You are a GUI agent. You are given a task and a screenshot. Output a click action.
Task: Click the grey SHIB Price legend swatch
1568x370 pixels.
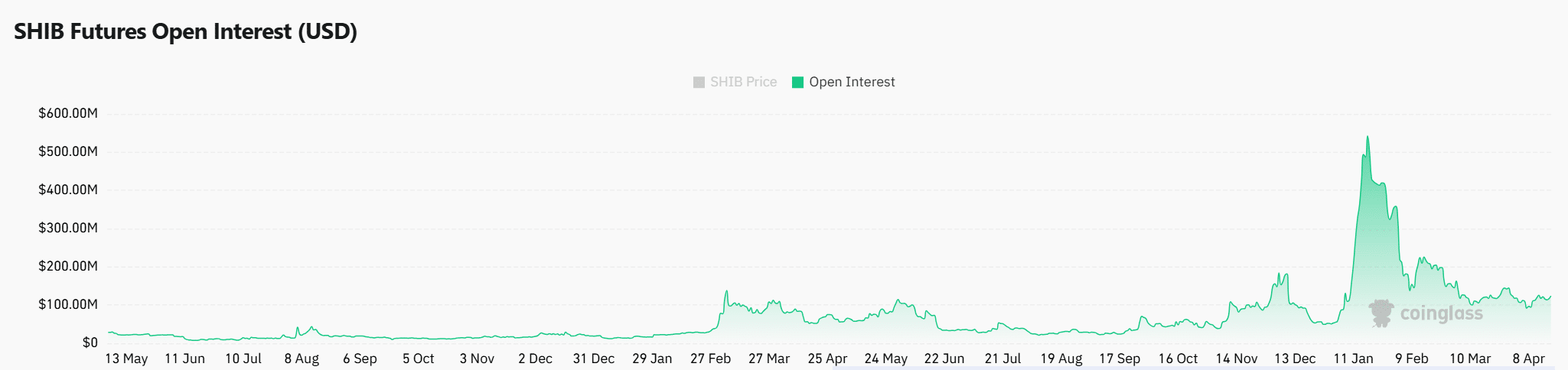click(x=699, y=83)
